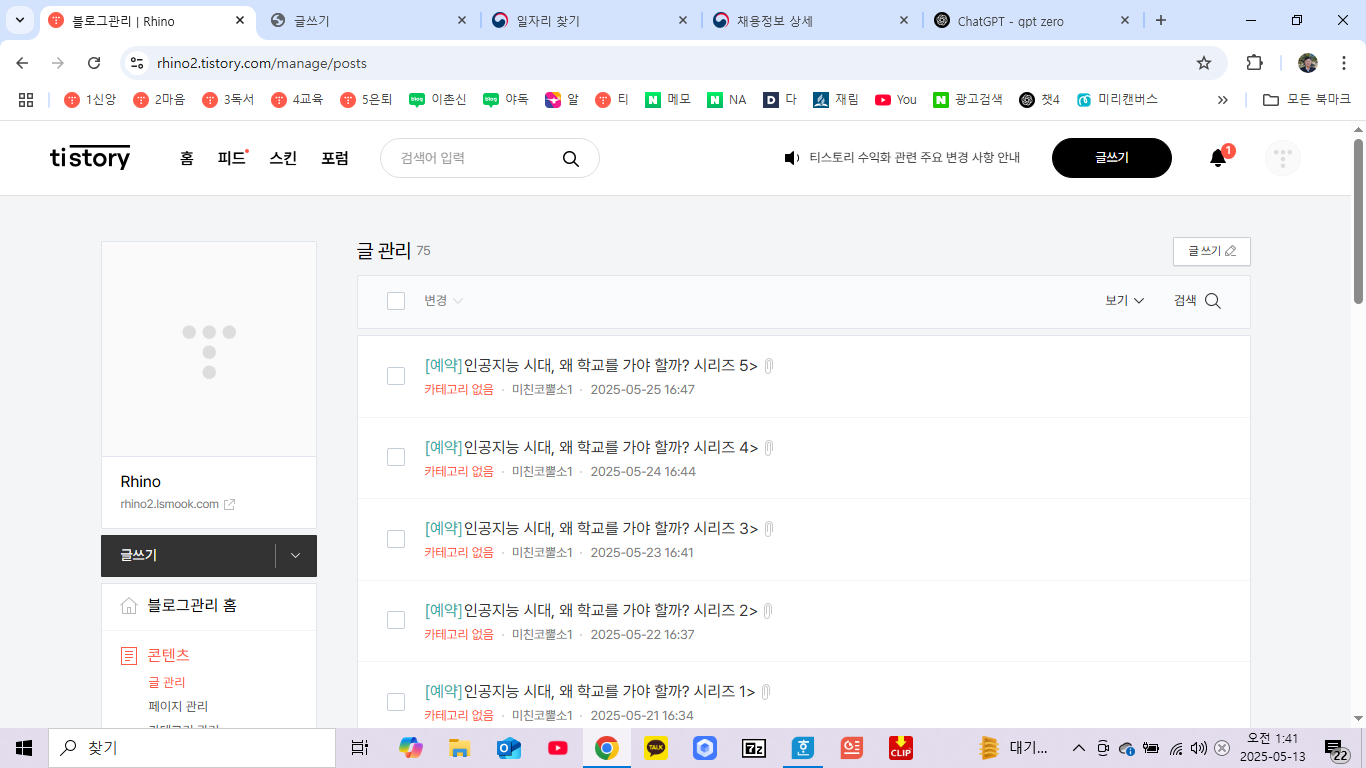Open notifications via the bell icon
Viewport: 1366px width, 768px height.
click(1216, 157)
